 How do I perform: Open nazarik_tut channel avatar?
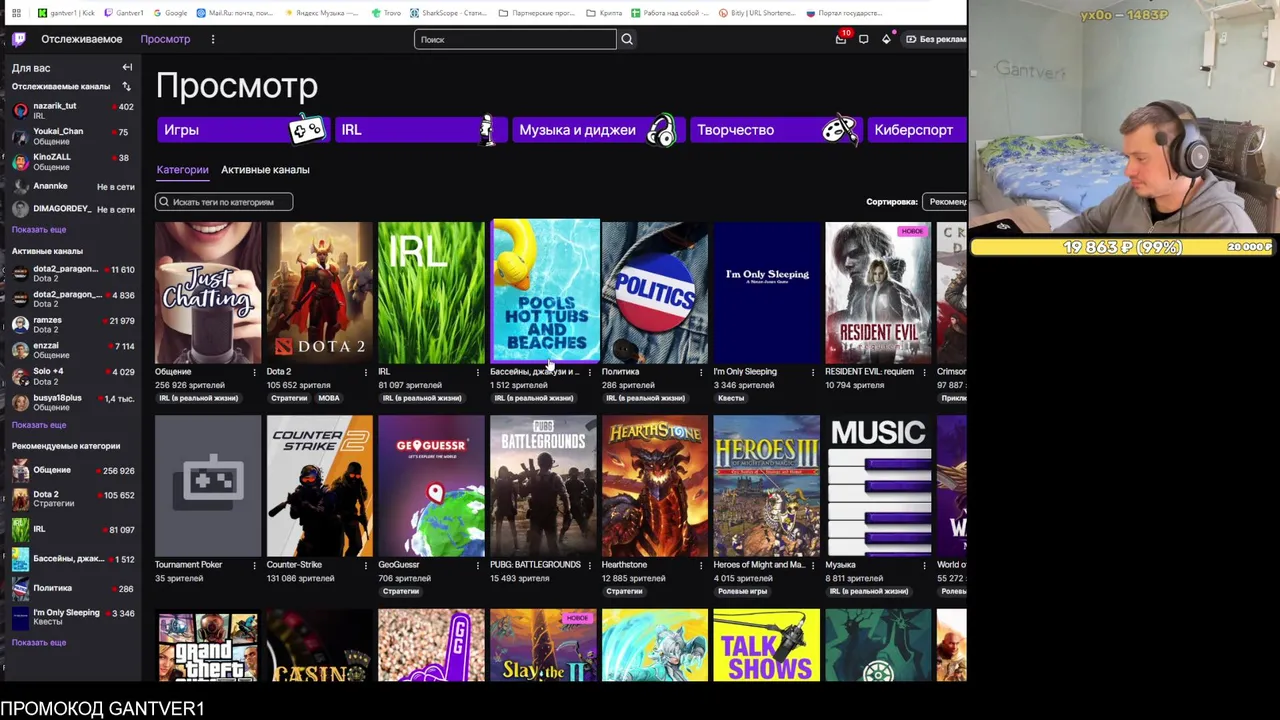(20, 110)
